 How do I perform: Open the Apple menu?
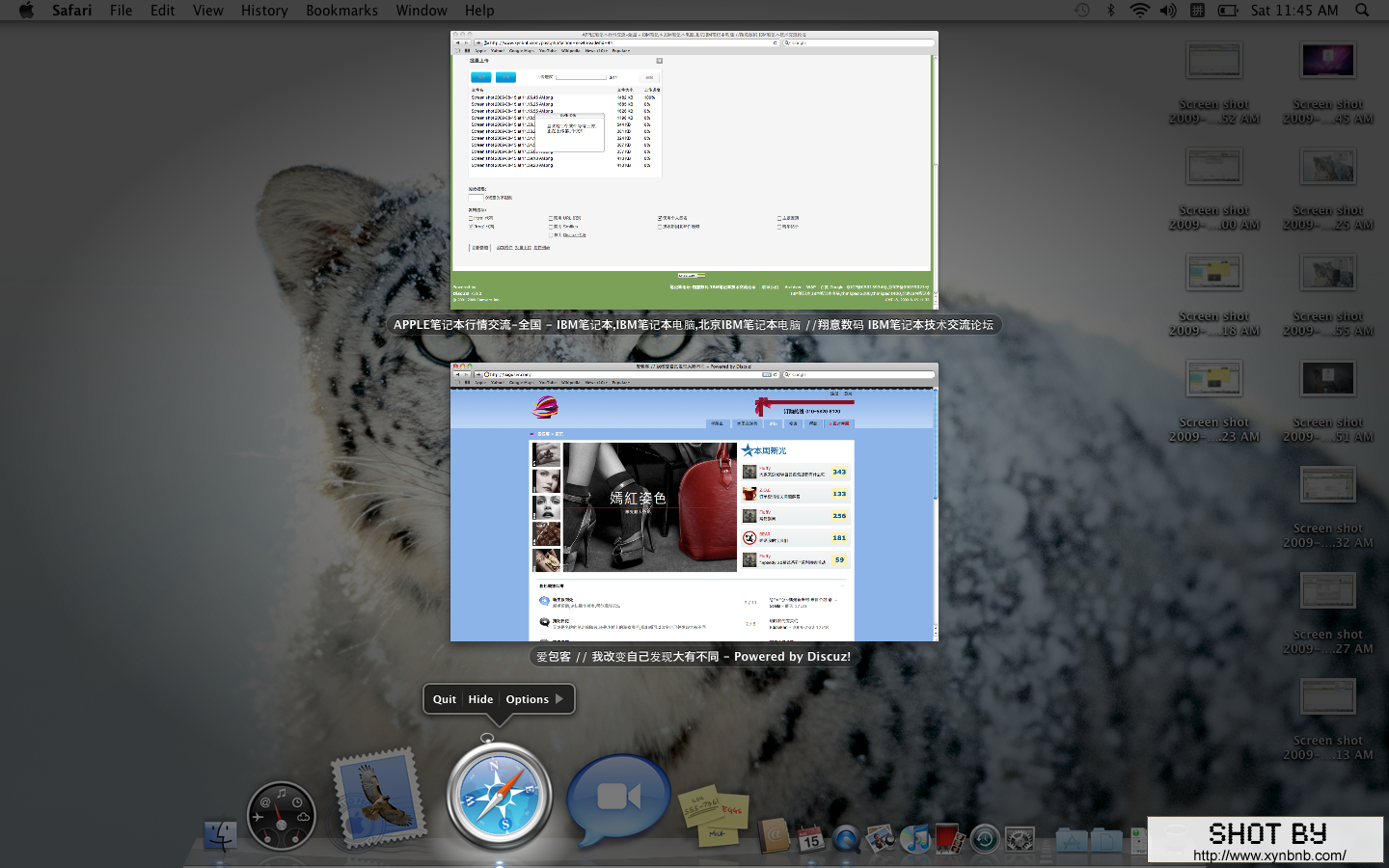[26, 11]
